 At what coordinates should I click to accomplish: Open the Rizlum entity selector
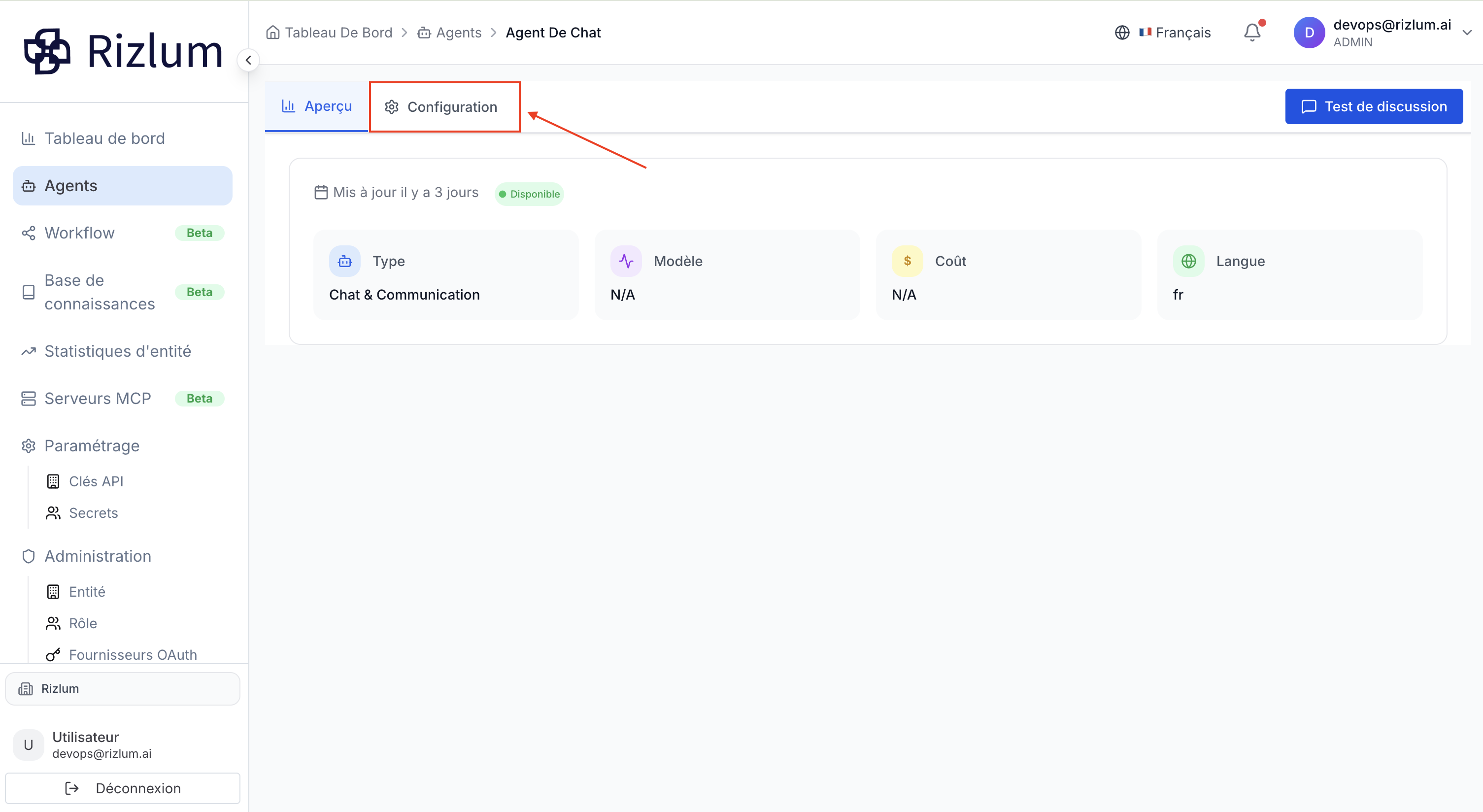(x=123, y=689)
